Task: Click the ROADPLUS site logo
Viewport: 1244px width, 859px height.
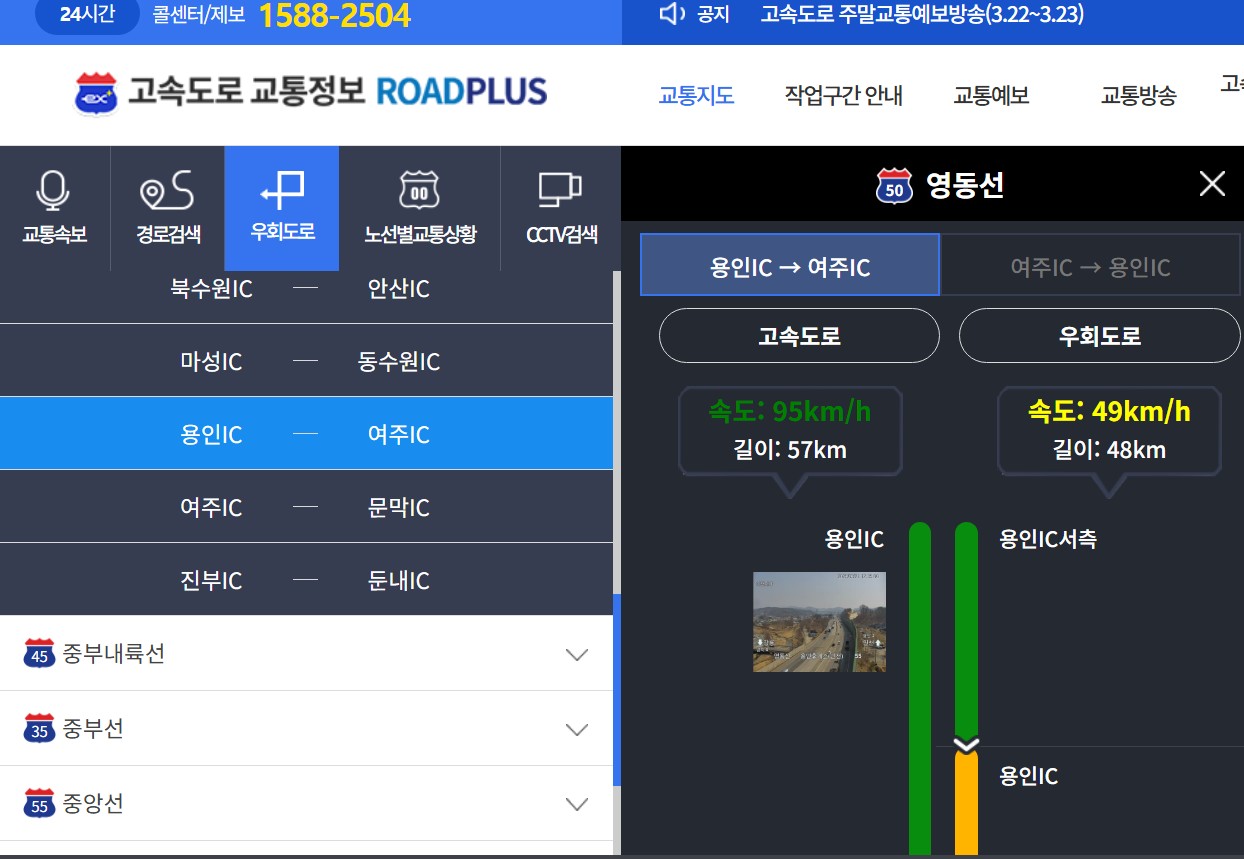Action: tap(310, 93)
